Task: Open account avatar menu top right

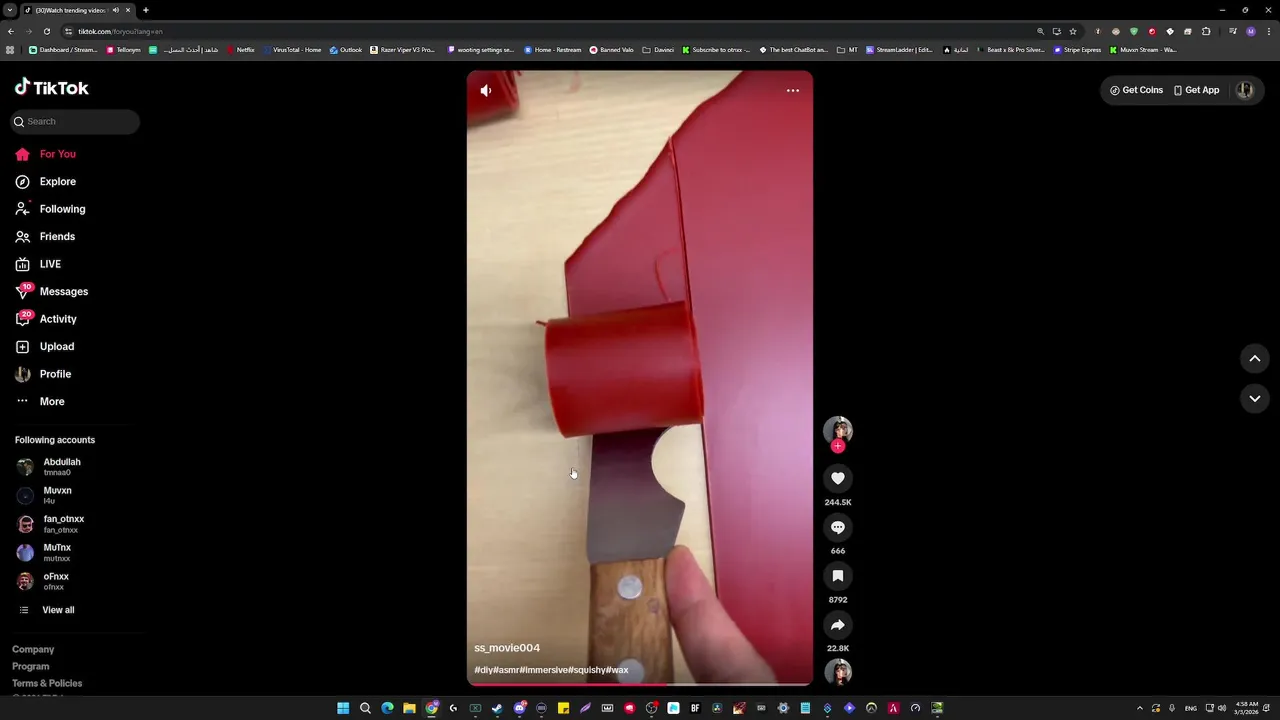Action: pyautogui.click(x=1245, y=90)
